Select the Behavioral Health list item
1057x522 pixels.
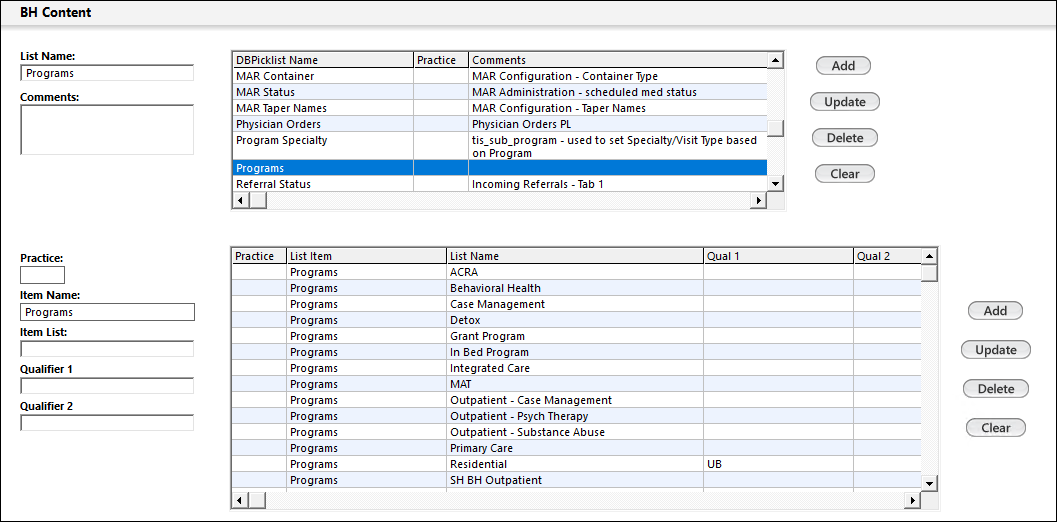coord(495,288)
